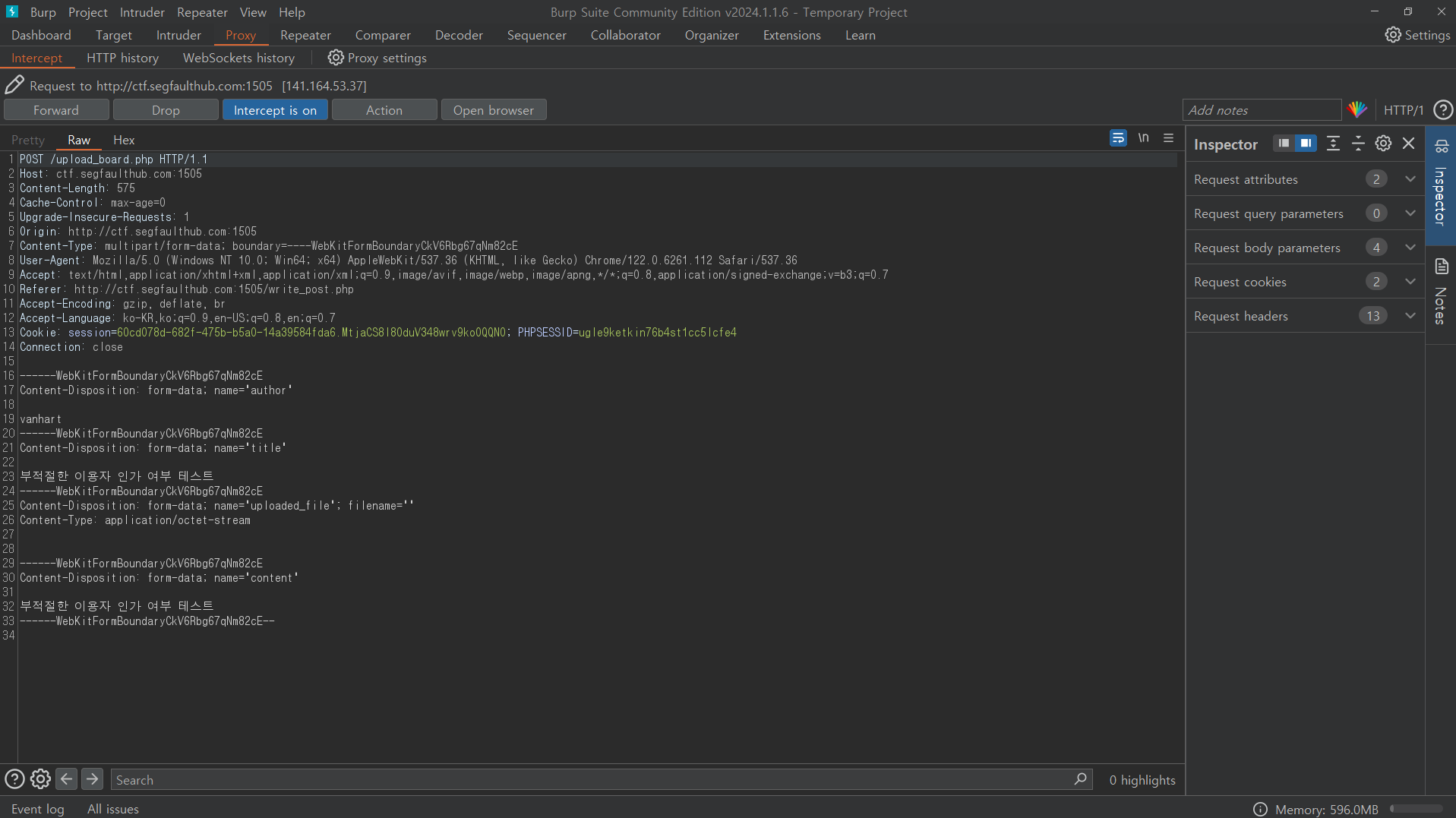Image resolution: width=1456 pixels, height=818 pixels.
Task: Open HTTP history sub-tab
Action: [123, 58]
